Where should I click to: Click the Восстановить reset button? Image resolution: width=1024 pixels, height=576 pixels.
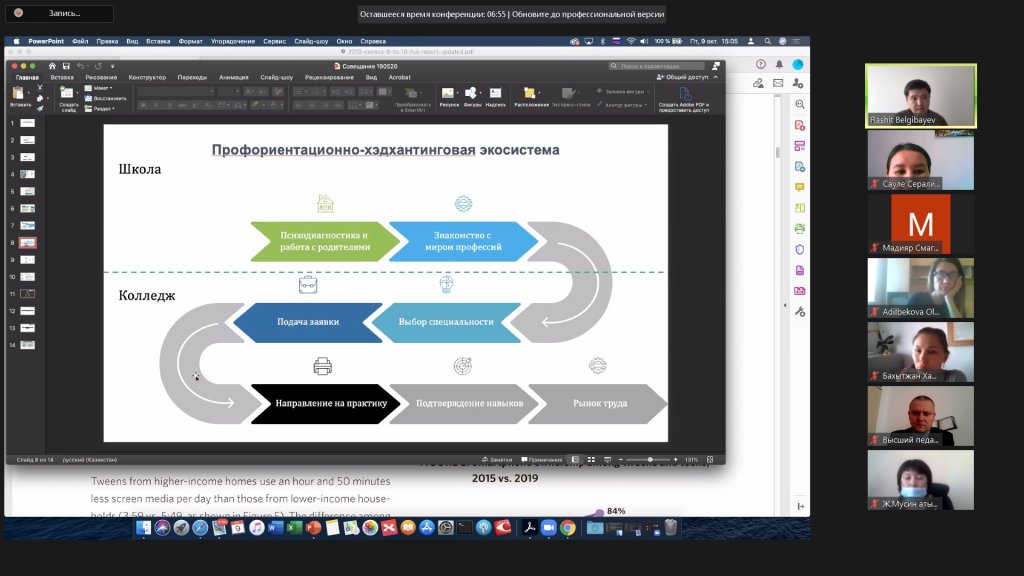[105, 99]
